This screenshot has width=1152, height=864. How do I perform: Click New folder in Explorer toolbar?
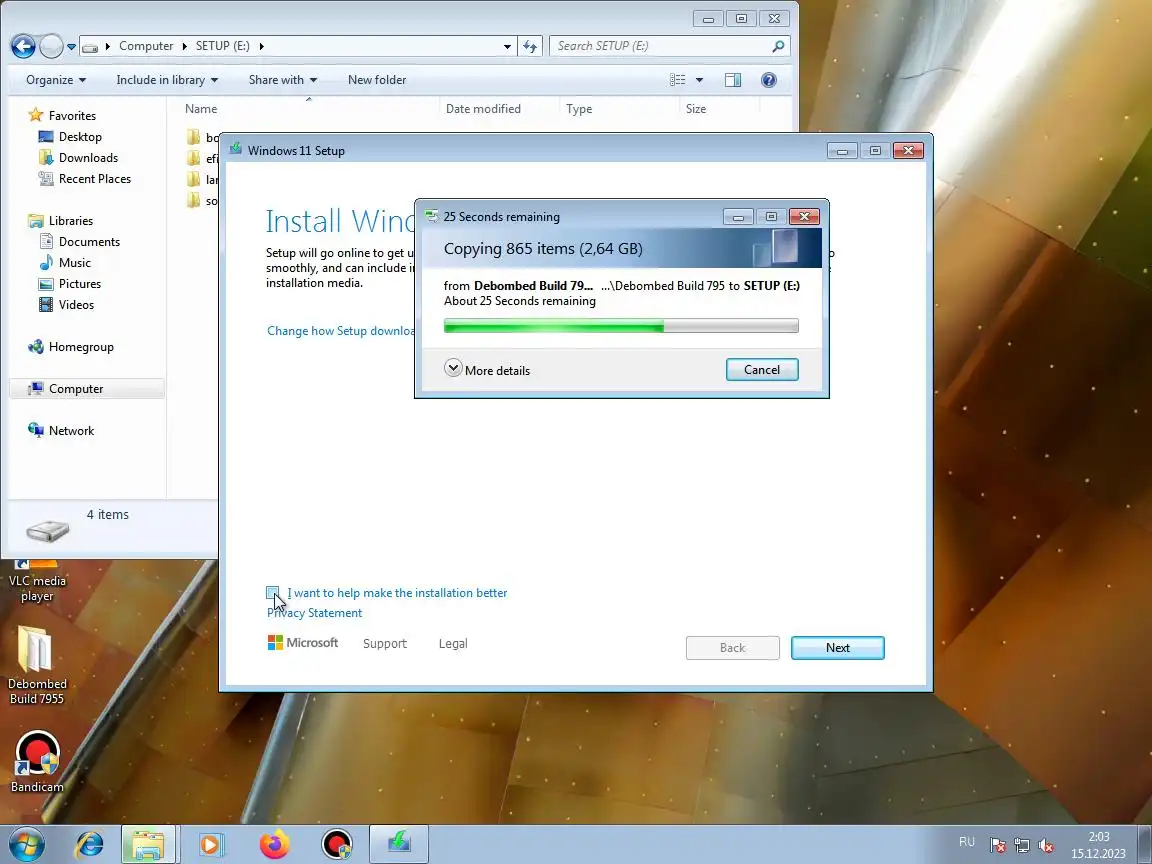[377, 80]
